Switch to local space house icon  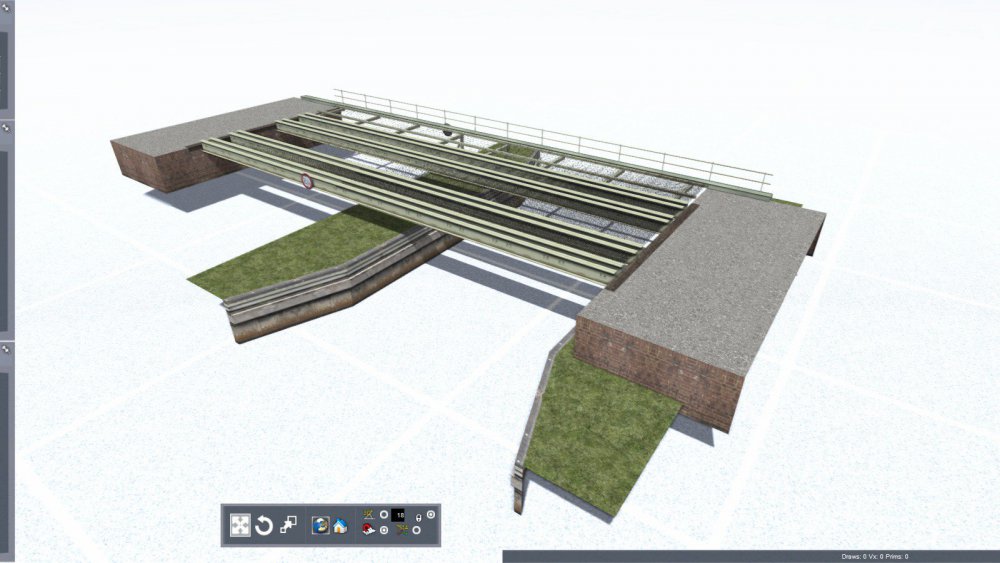[x=340, y=525]
